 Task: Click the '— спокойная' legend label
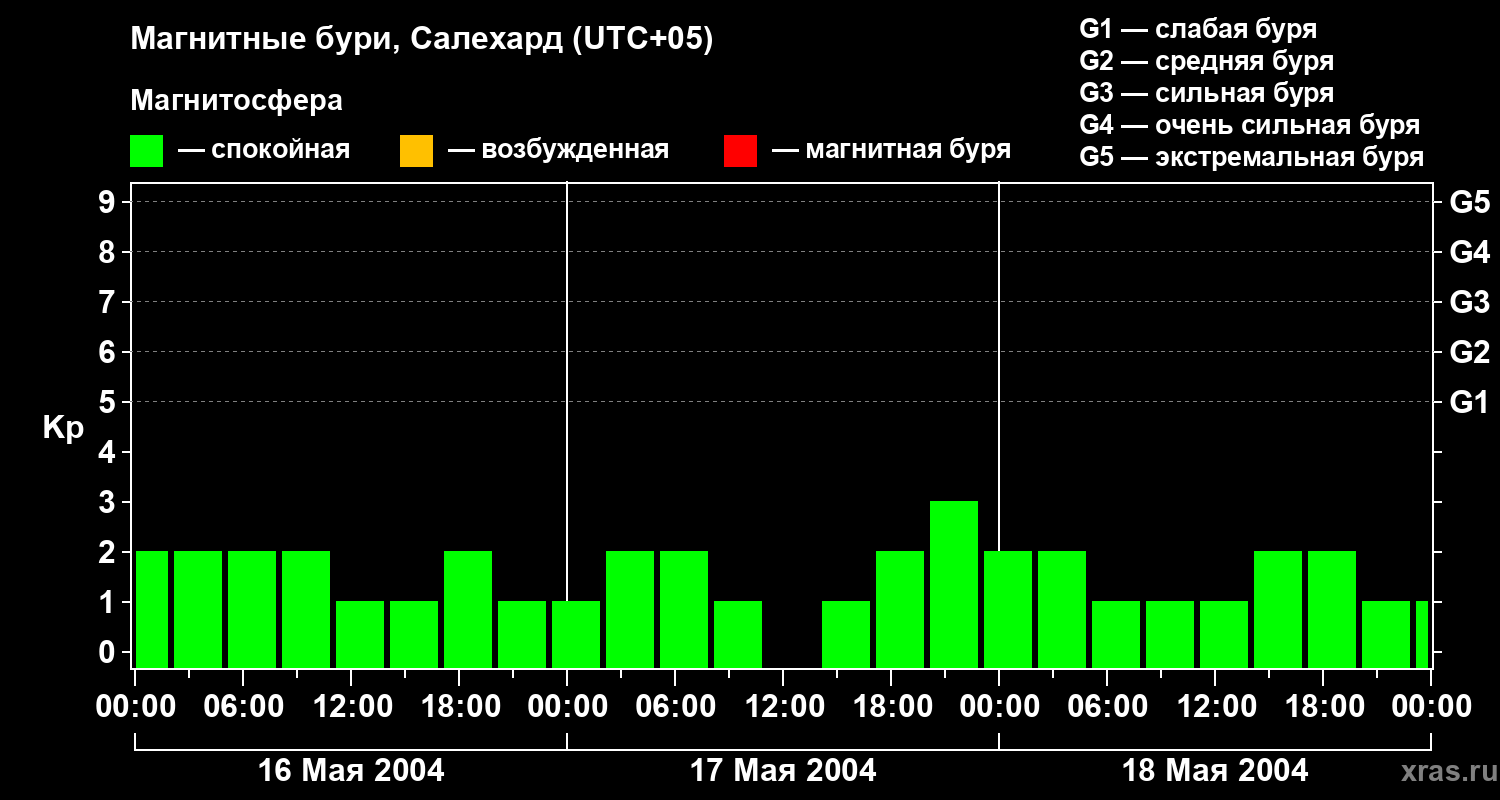[x=264, y=150]
